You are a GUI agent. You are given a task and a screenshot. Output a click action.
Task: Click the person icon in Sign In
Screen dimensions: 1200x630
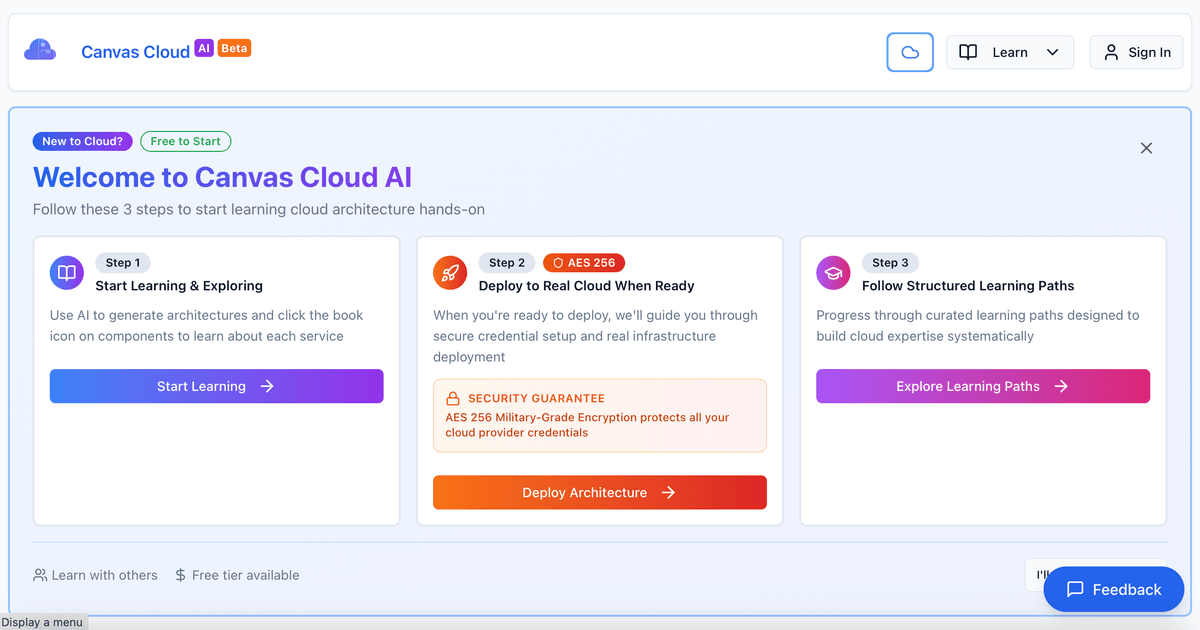[x=1113, y=52]
